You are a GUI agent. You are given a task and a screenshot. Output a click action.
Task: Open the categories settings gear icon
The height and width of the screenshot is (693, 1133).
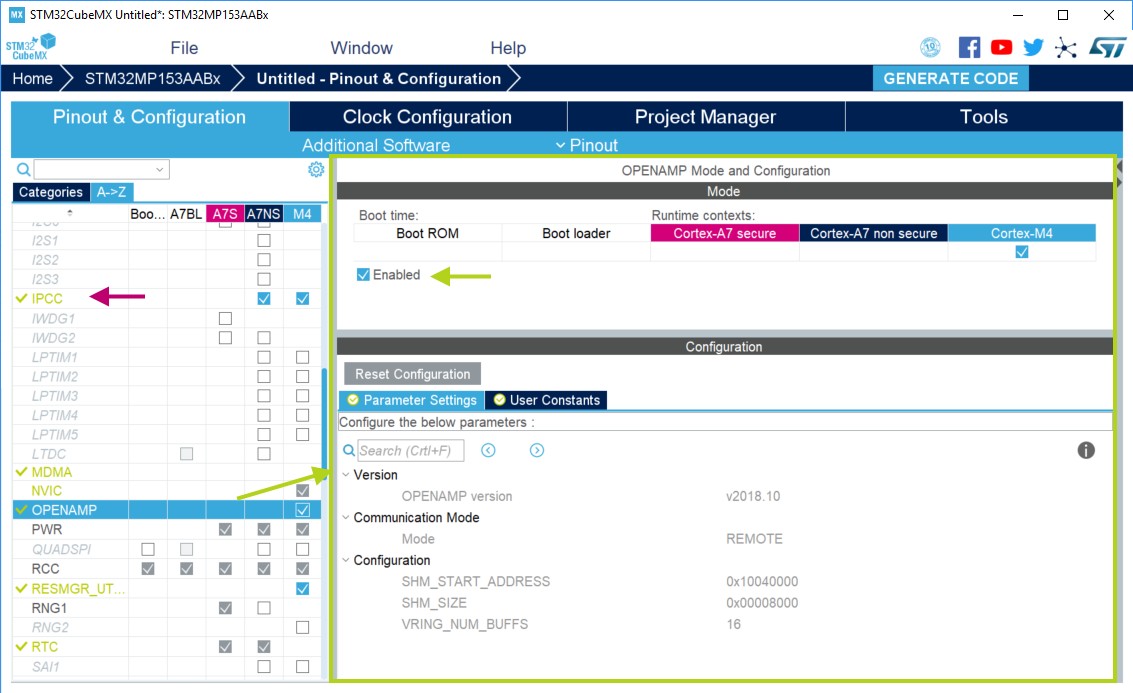(316, 169)
